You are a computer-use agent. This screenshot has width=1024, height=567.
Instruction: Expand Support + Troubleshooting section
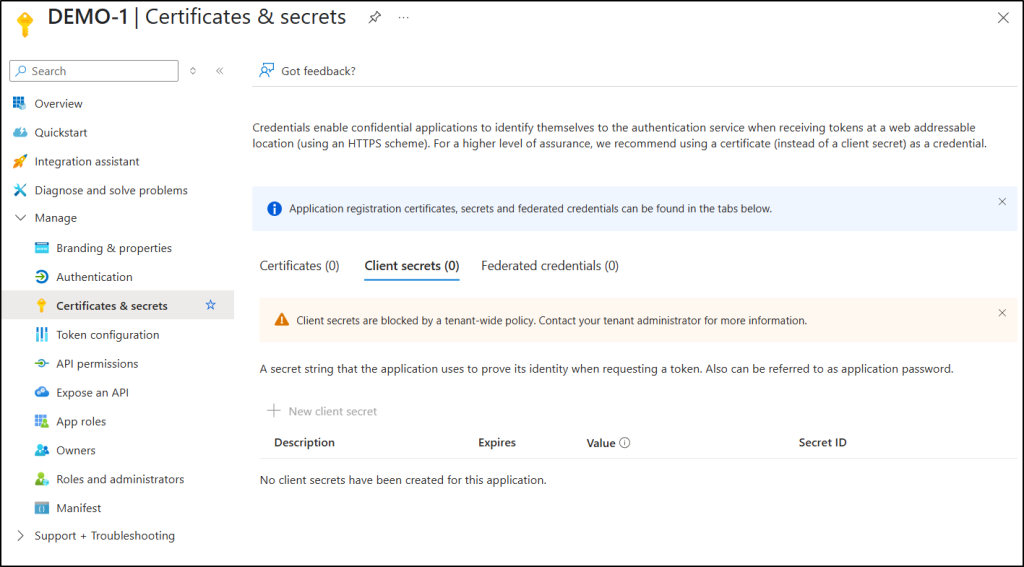[20, 536]
